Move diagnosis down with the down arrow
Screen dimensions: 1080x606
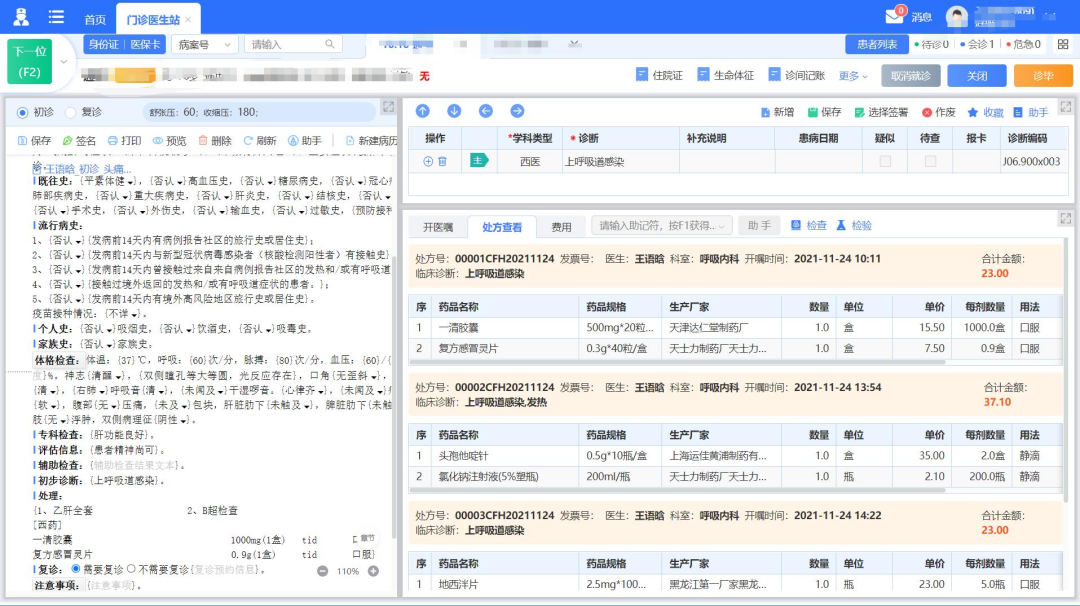(454, 111)
